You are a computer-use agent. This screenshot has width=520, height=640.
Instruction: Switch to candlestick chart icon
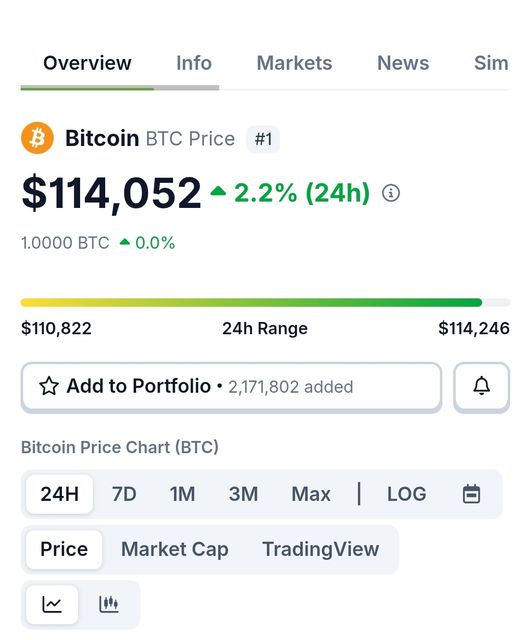pos(109,604)
